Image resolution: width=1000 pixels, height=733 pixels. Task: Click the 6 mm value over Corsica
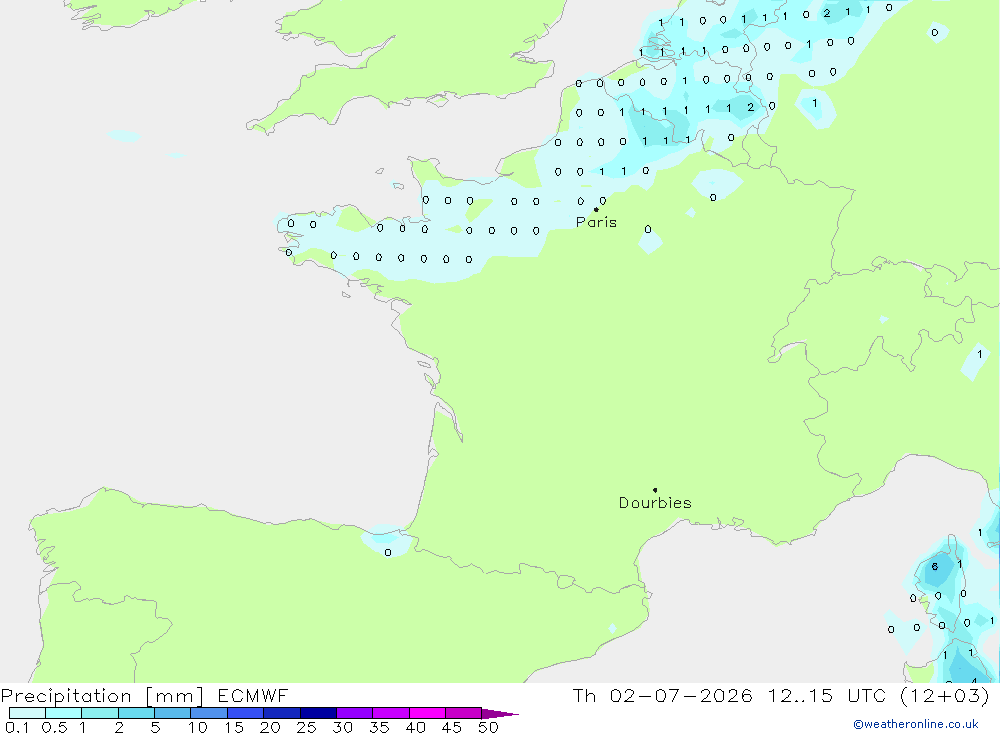coord(935,566)
